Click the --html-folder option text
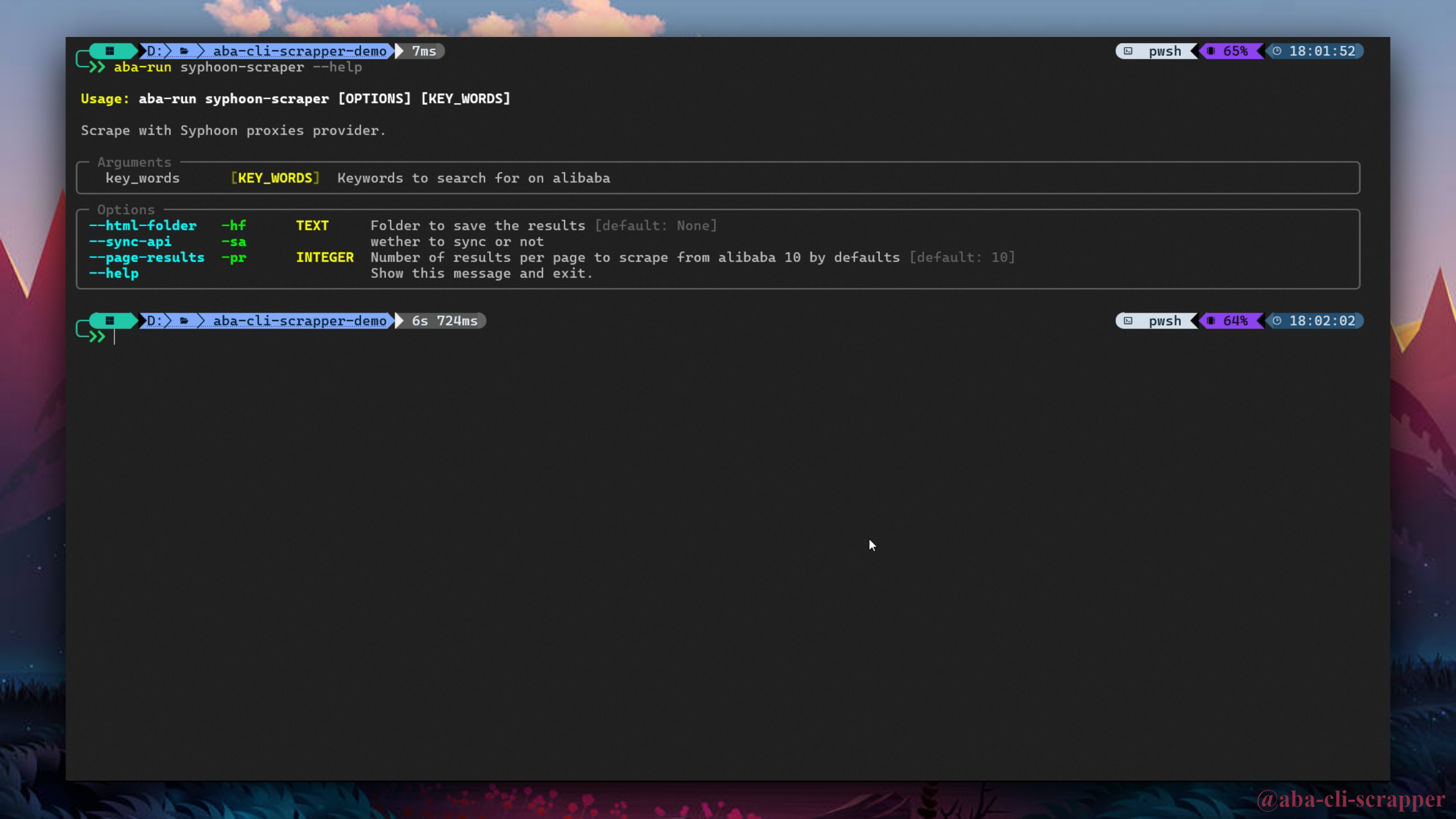The width and height of the screenshot is (1456, 819). coord(143,225)
